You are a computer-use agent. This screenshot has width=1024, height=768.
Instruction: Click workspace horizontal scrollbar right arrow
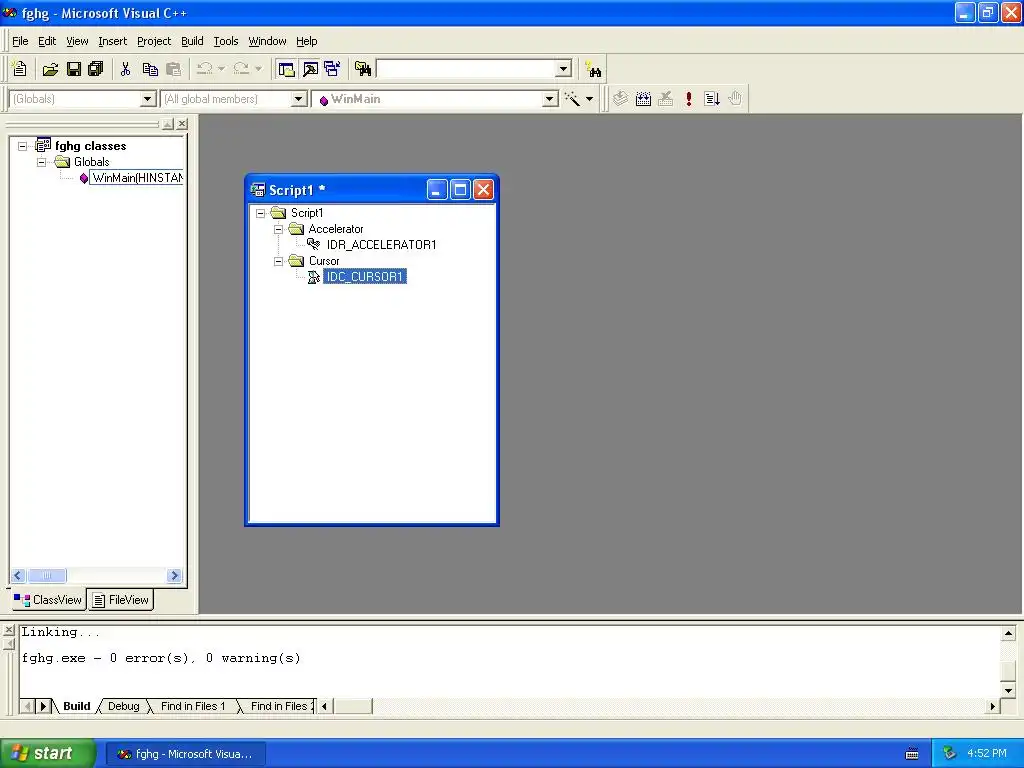[x=174, y=575]
